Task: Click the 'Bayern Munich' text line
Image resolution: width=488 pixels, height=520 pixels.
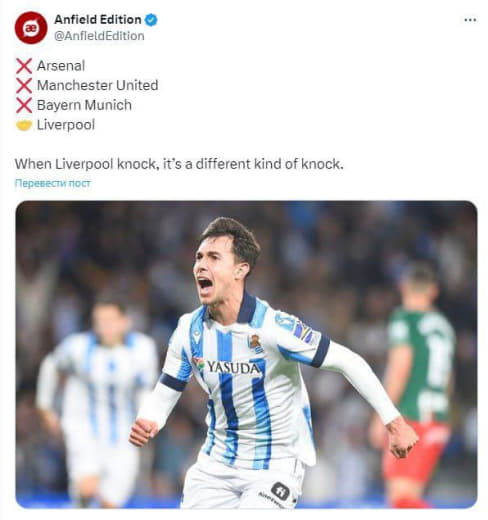Action: (x=84, y=105)
